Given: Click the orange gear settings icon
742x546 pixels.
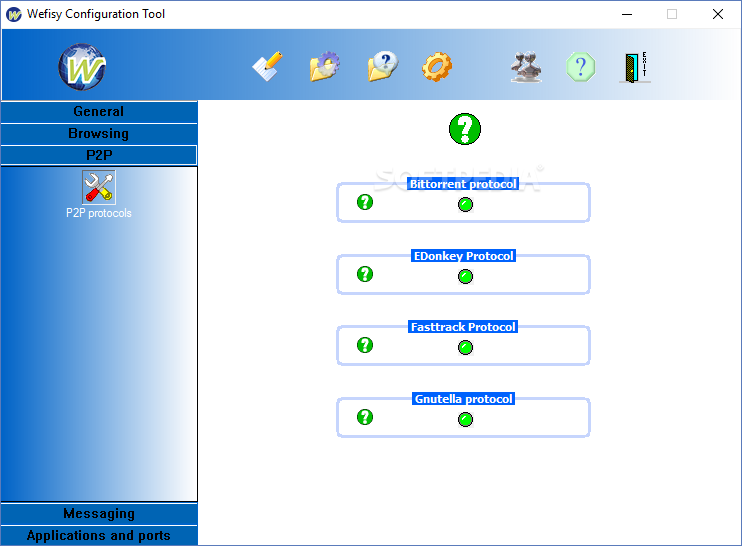Looking at the screenshot, I should click(x=437, y=67).
